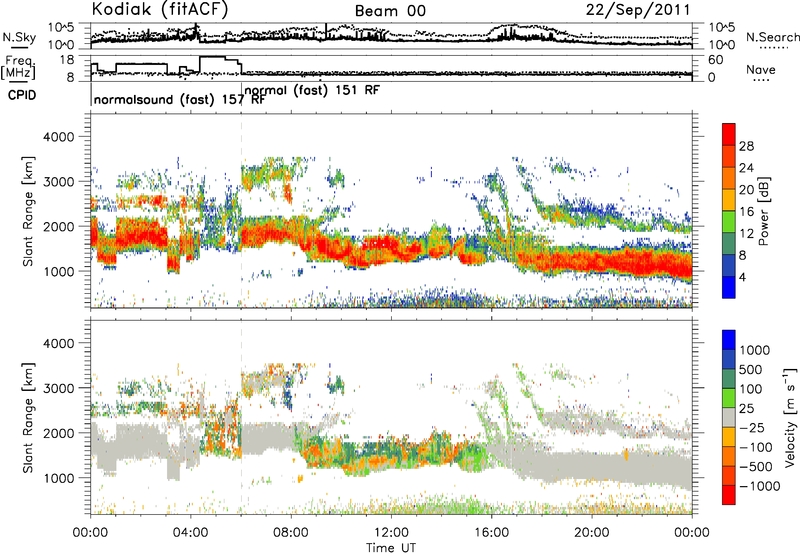This screenshot has height=554, width=800.
Task: Click the "N.Sky" legend label
Action: tap(19, 37)
